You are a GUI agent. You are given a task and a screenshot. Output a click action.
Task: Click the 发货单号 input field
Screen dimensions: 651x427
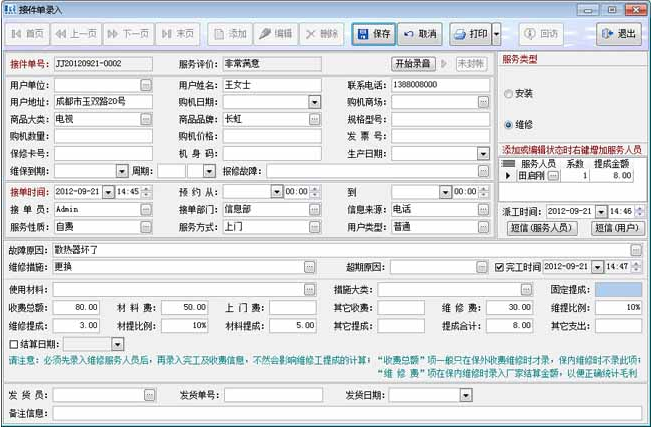273,395
